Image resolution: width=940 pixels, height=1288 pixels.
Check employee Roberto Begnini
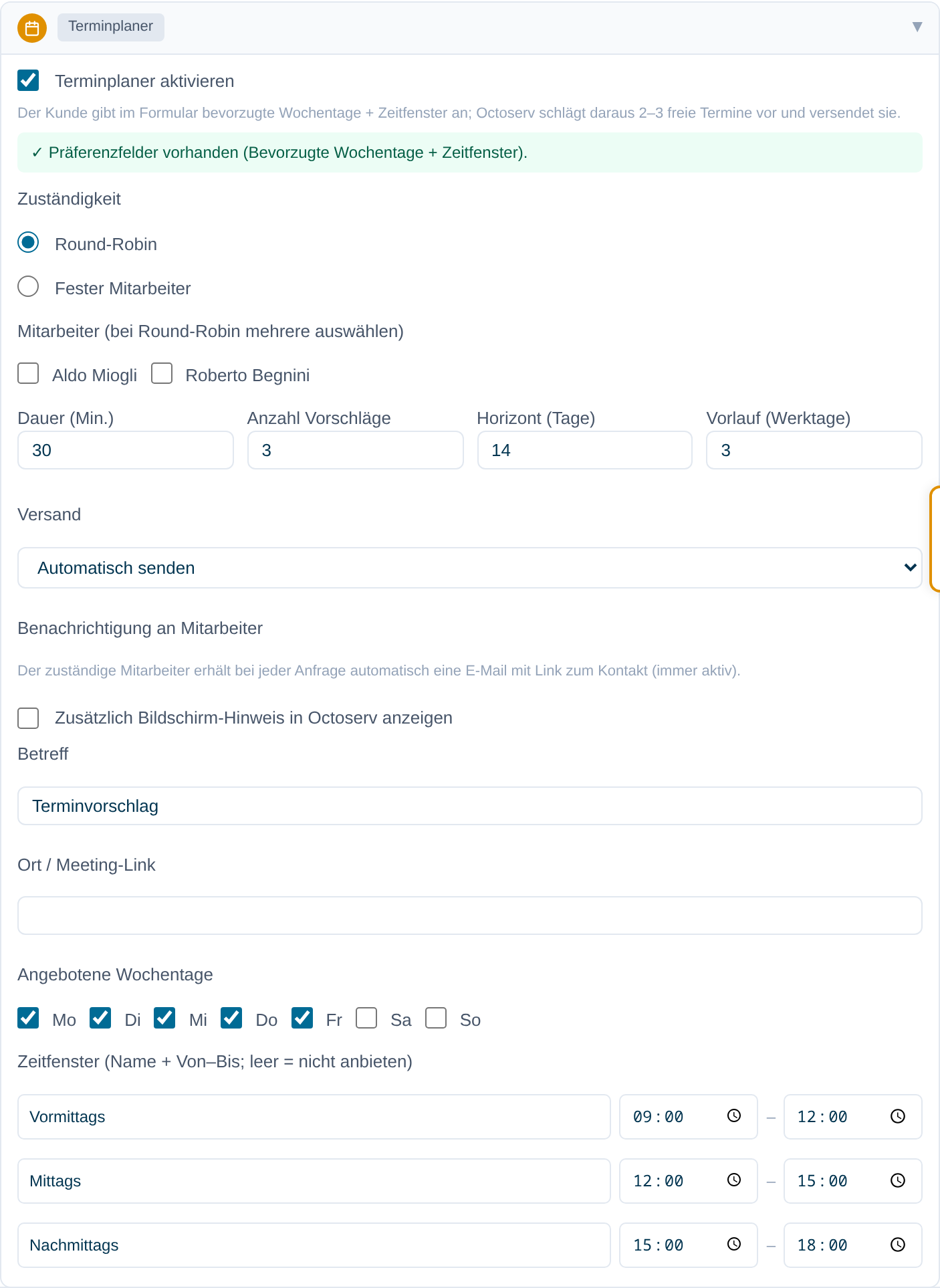click(x=162, y=373)
